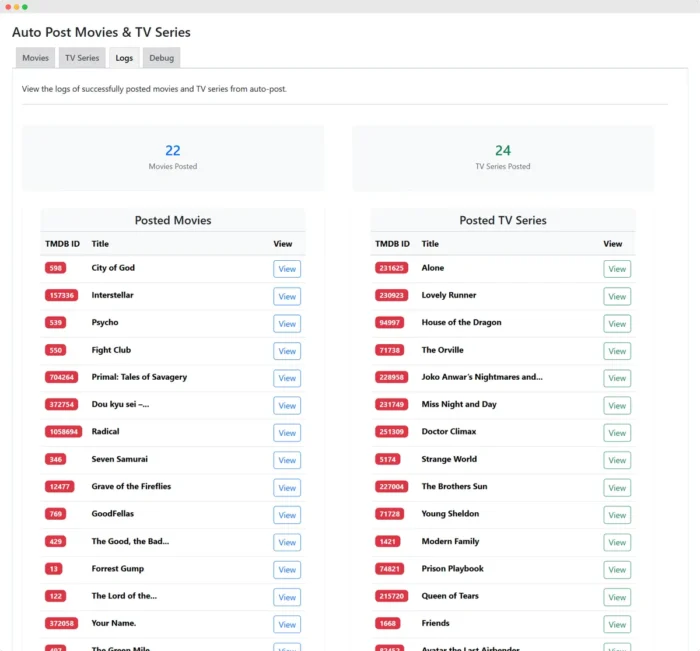The width and height of the screenshot is (700, 651).
Task: View the Modern Family post
Action: (x=617, y=542)
